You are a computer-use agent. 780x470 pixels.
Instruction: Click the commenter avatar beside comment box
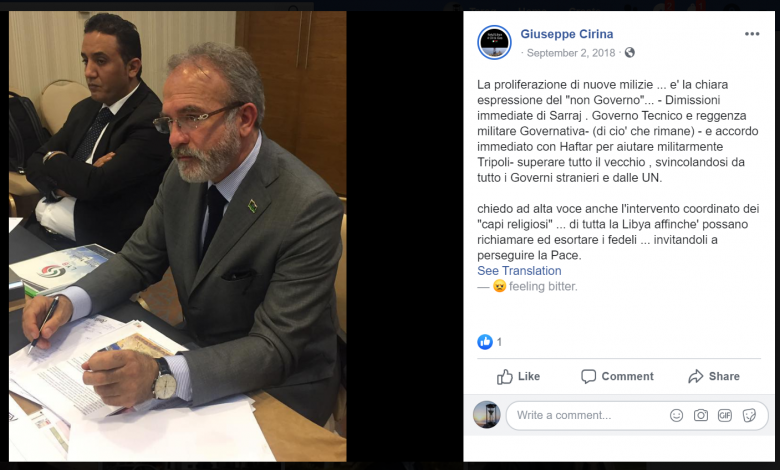[487, 415]
